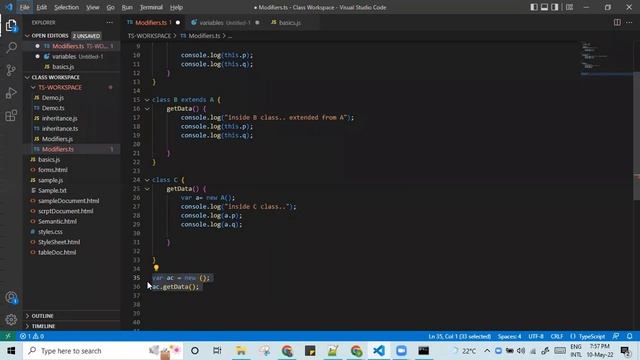
Task: Fold getData method at line 16
Action: pyautogui.click(x=147, y=109)
